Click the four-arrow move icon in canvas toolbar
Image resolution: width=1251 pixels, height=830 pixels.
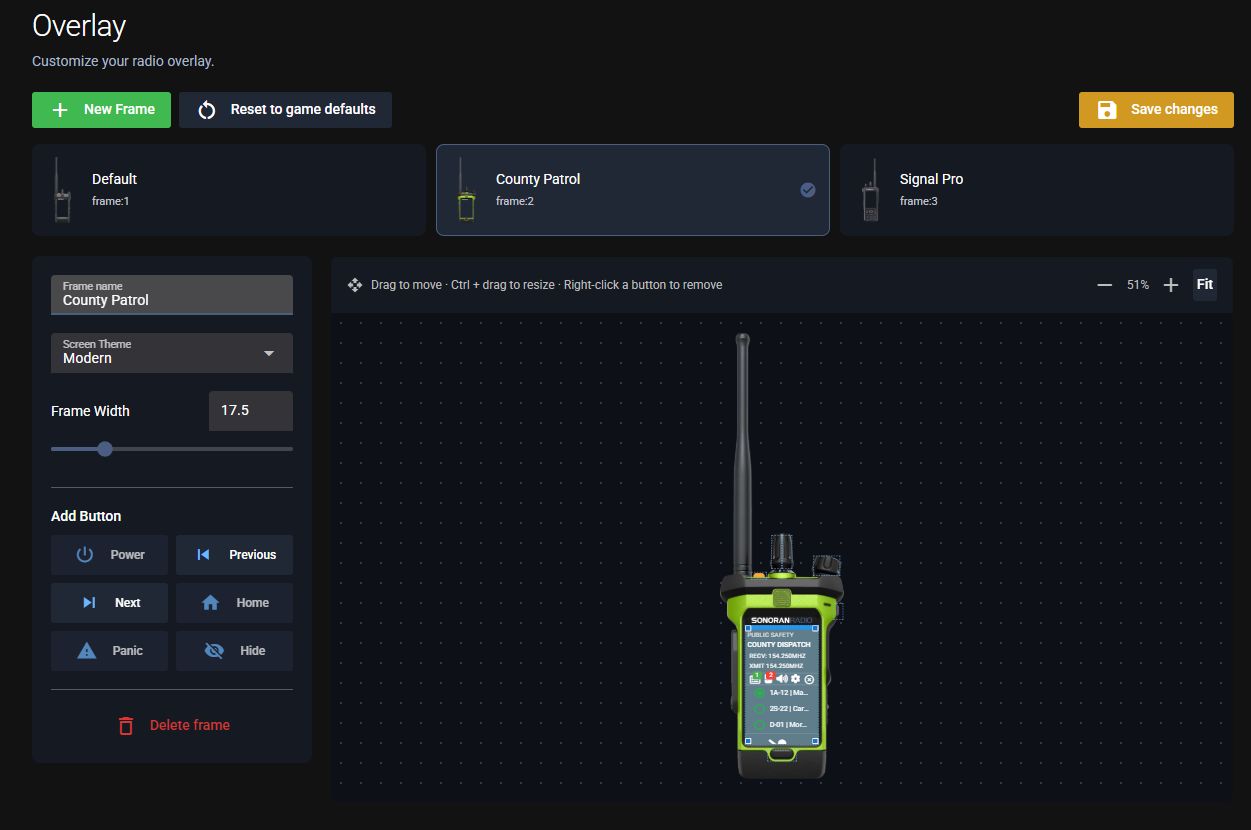click(x=354, y=285)
